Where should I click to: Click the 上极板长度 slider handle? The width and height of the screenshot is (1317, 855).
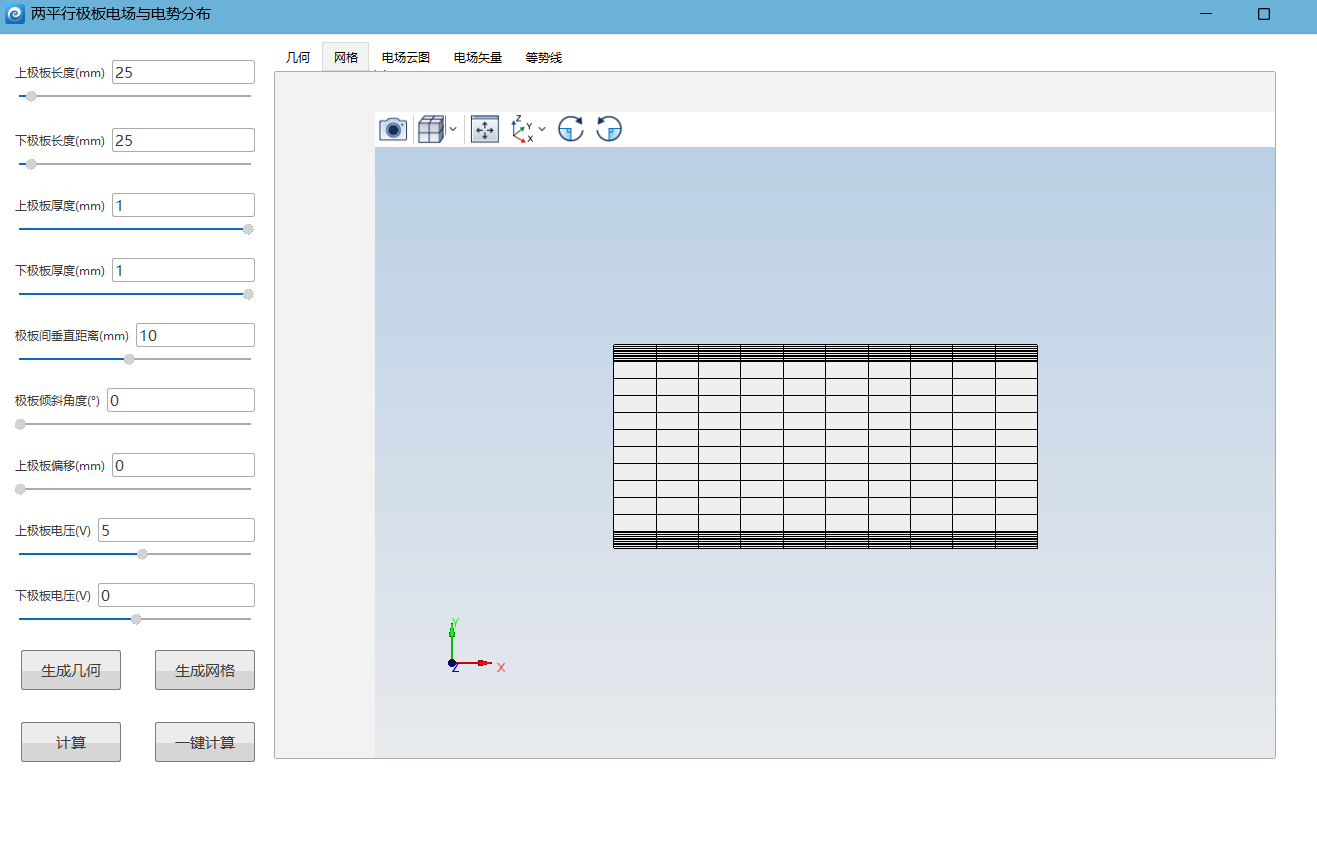[x=31, y=96]
